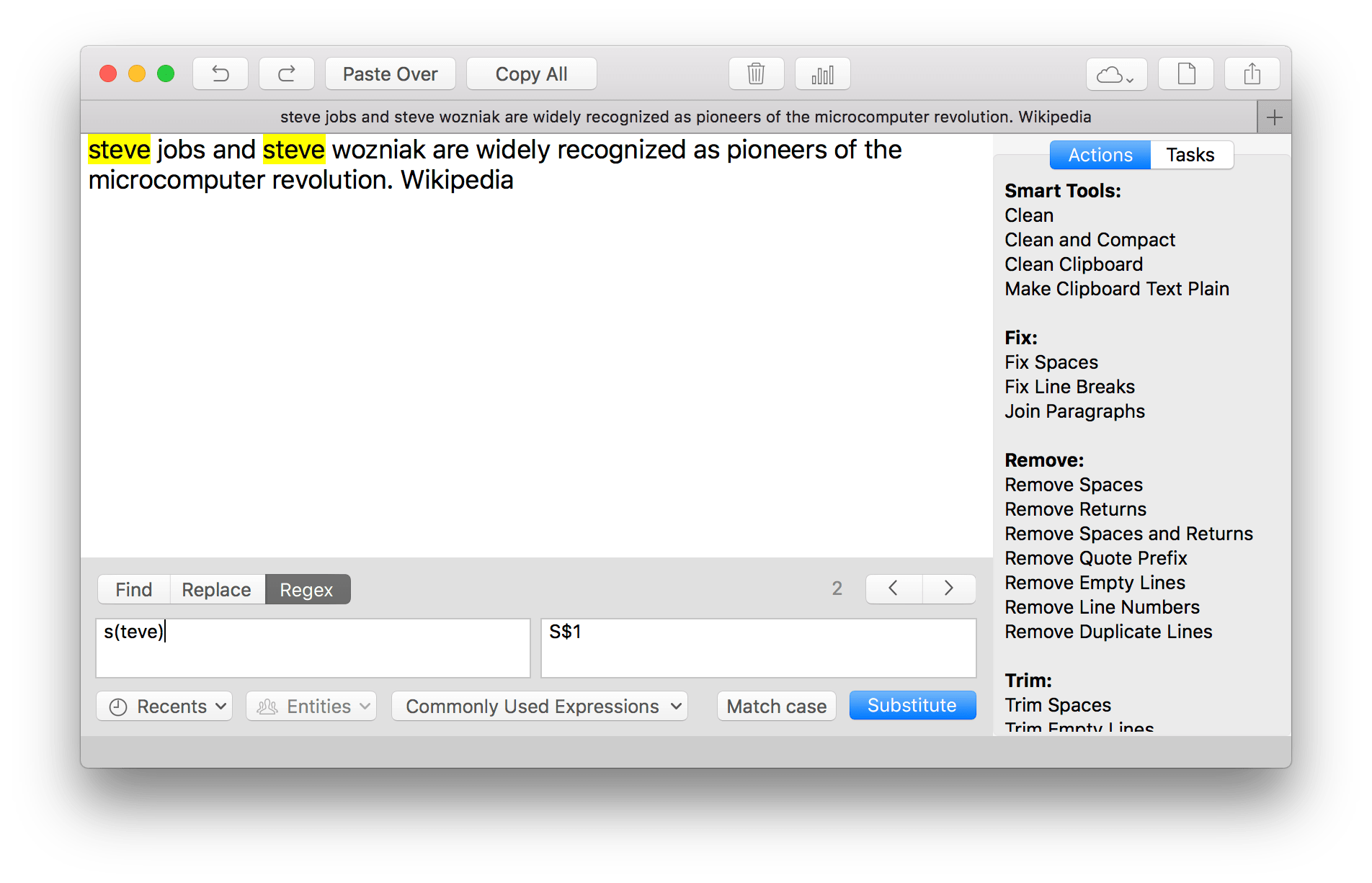Click the undo arrow icon
This screenshot has width=1372, height=883.
tap(220, 73)
